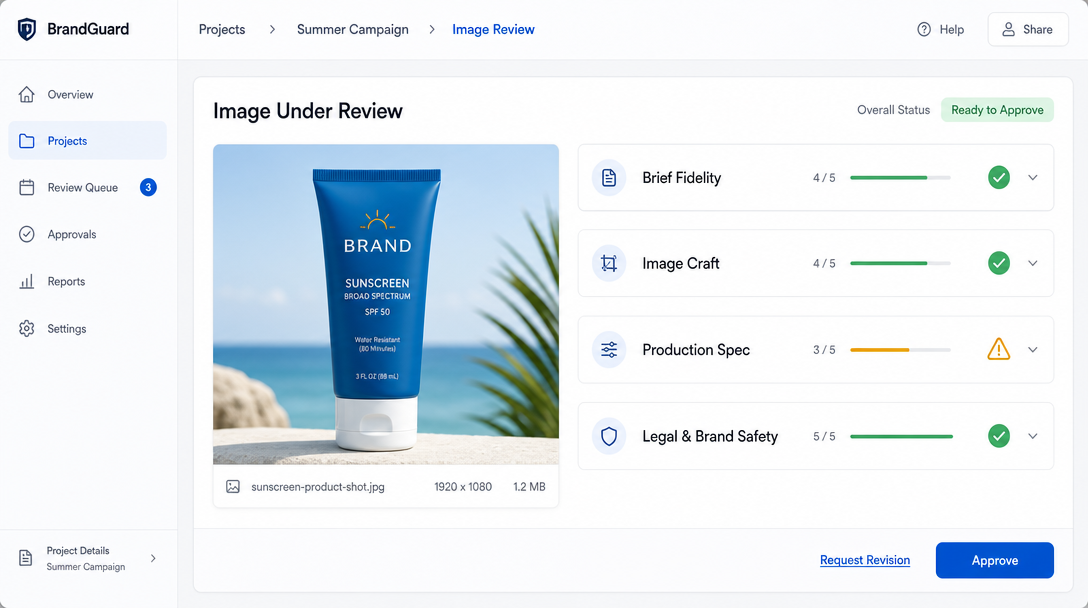Click the green check on Legal & Brand Safety

coord(998,436)
